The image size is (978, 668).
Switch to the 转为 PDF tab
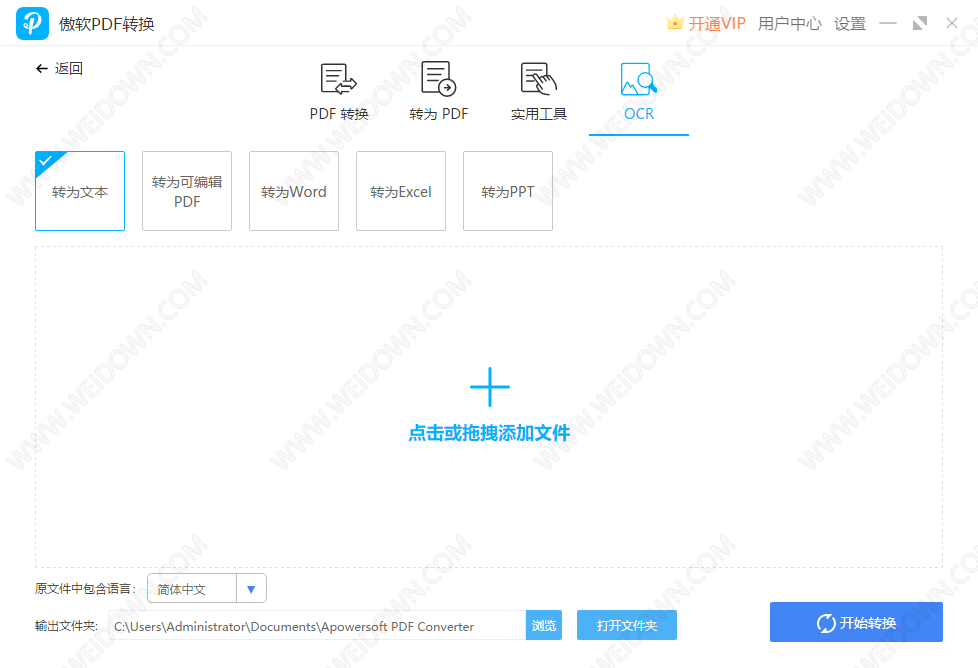coord(438,92)
